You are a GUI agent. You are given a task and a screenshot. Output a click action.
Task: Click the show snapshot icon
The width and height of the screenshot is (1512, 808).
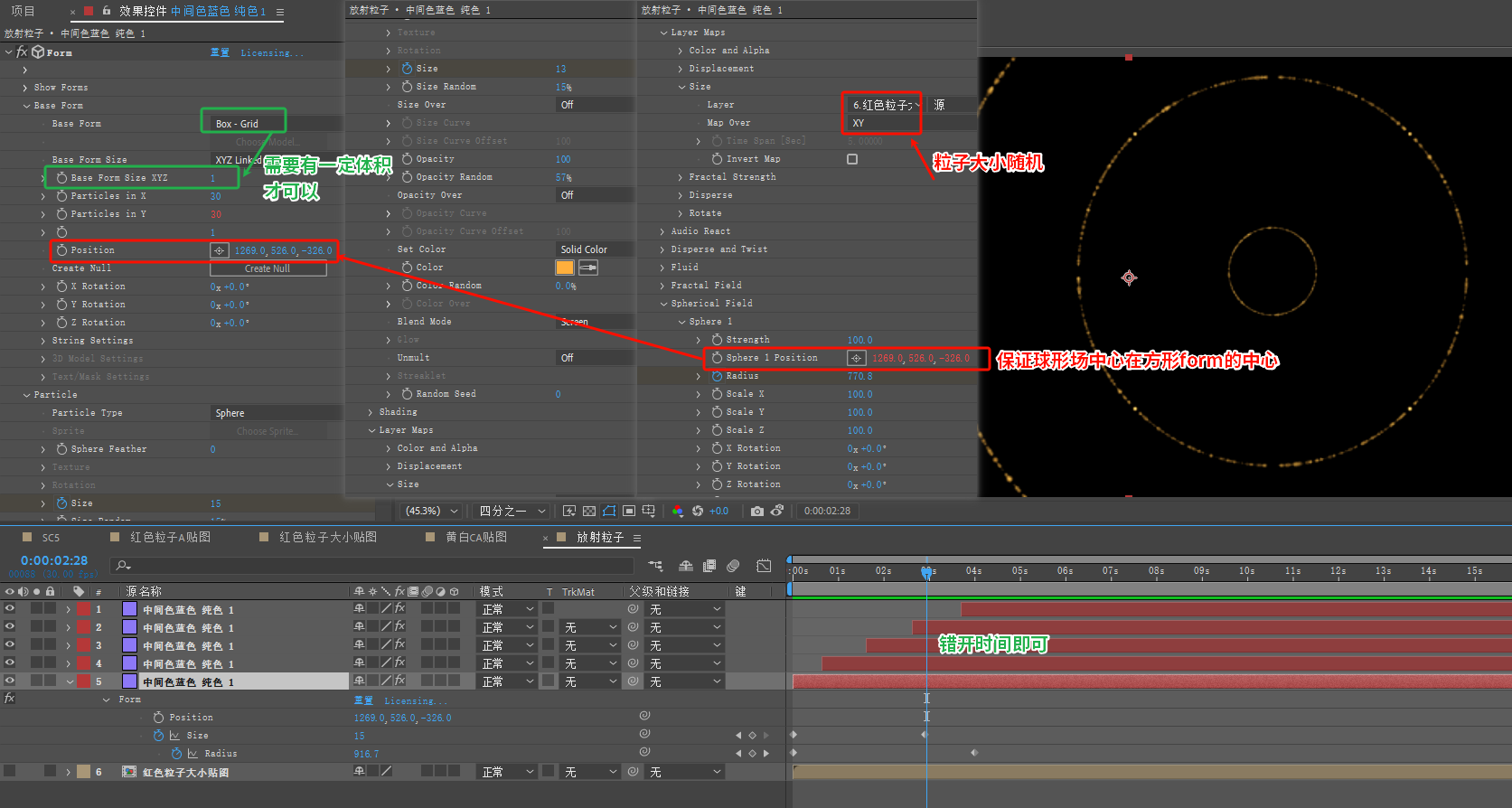(x=777, y=511)
